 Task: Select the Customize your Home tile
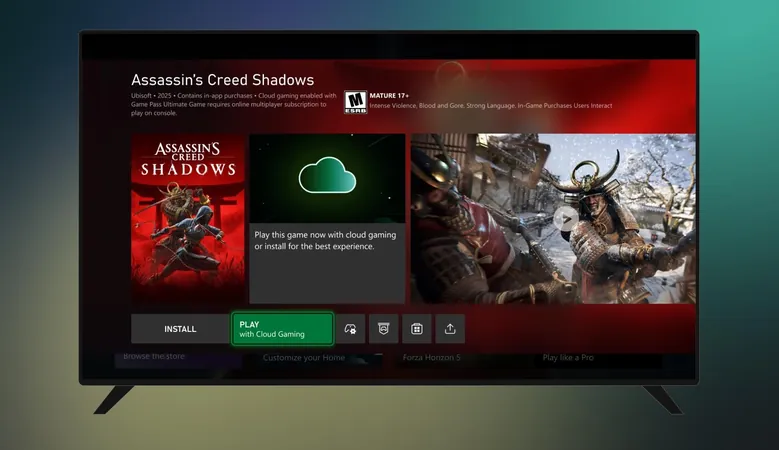(x=302, y=358)
